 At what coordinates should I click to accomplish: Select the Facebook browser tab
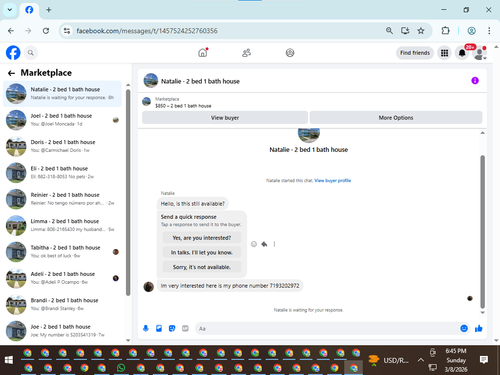click(x=29, y=10)
